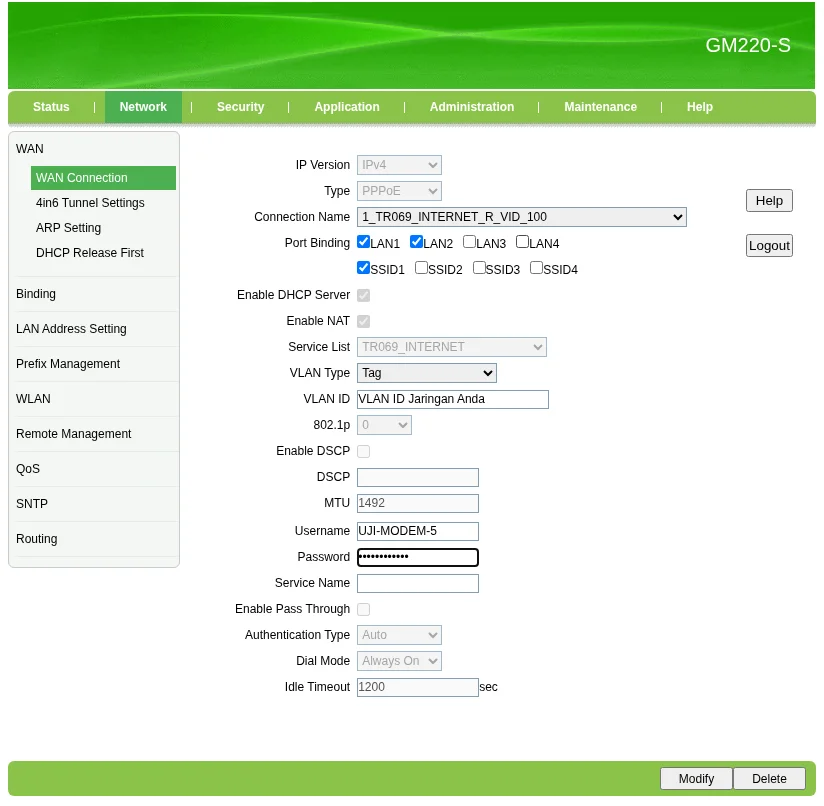Open the WLAN section
The image size is (824, 806).
pyautogui.click(x=33, y=399)
